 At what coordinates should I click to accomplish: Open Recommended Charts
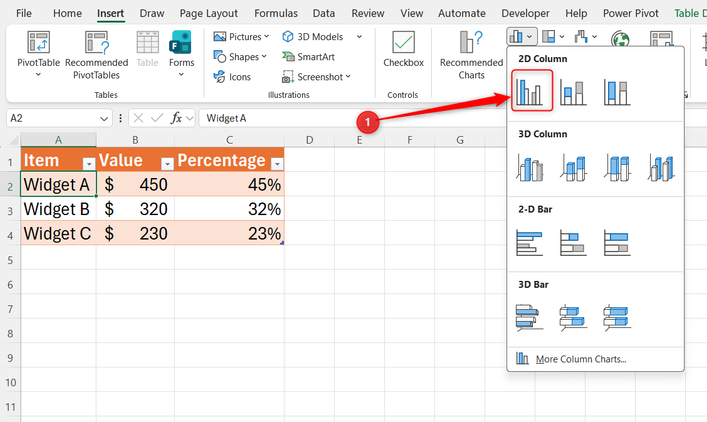coord(471,55)
